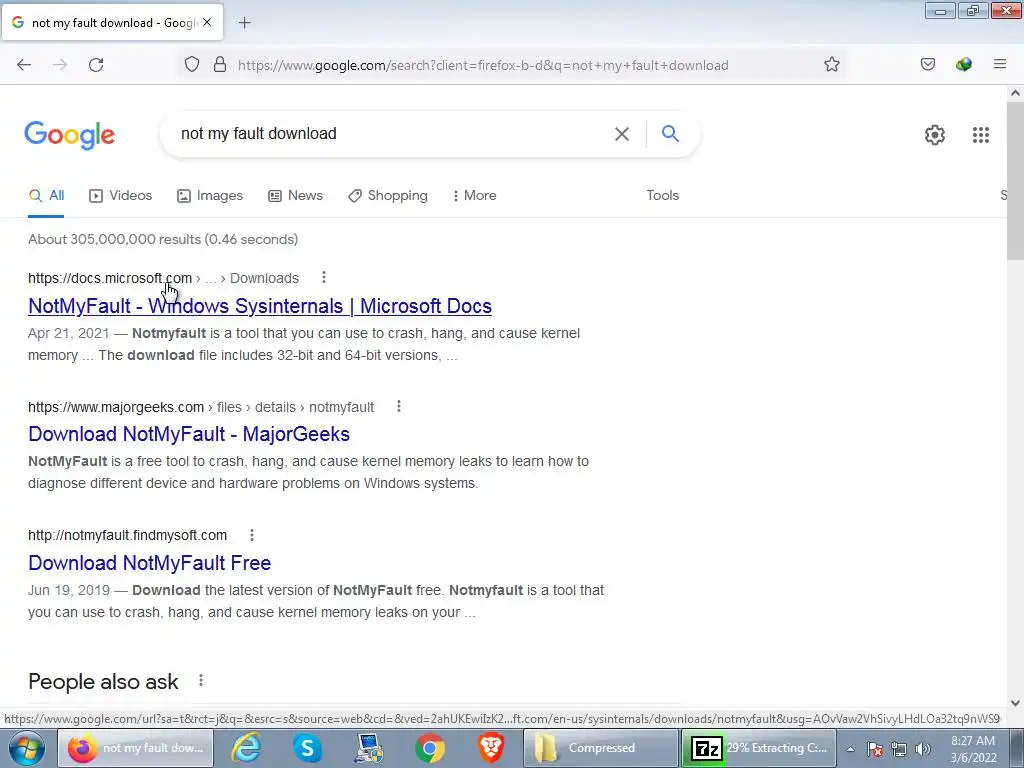Open Google apps grid
Viewport: 1024px width, 768px height.
(x=981, y=135)
